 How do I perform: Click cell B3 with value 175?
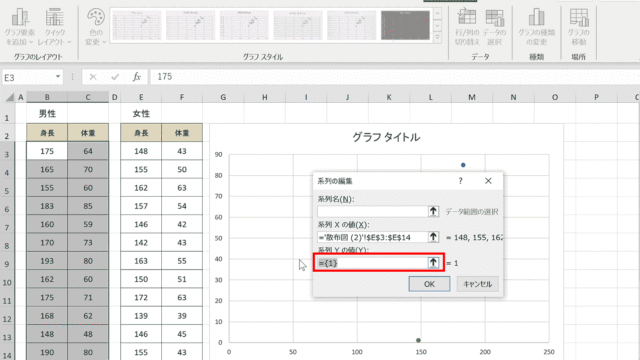pyautogui.click(x=47, y=151)
